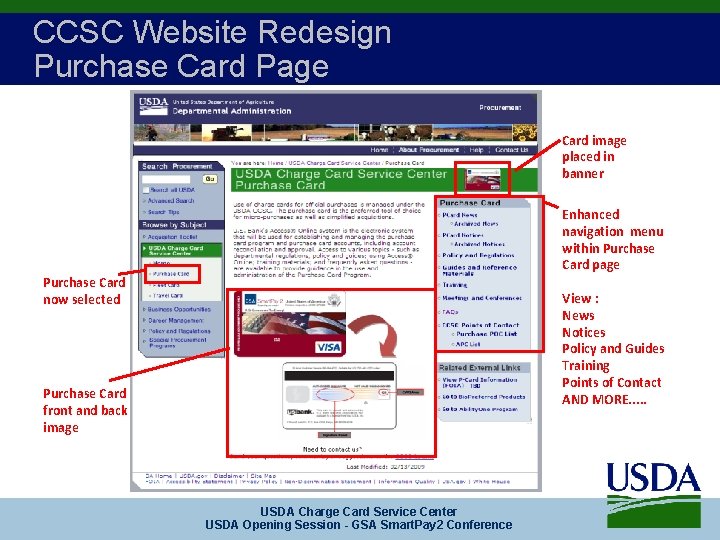The image size is (720, 540).
Task: Click the Go search button
Action: tap(210, 179)
